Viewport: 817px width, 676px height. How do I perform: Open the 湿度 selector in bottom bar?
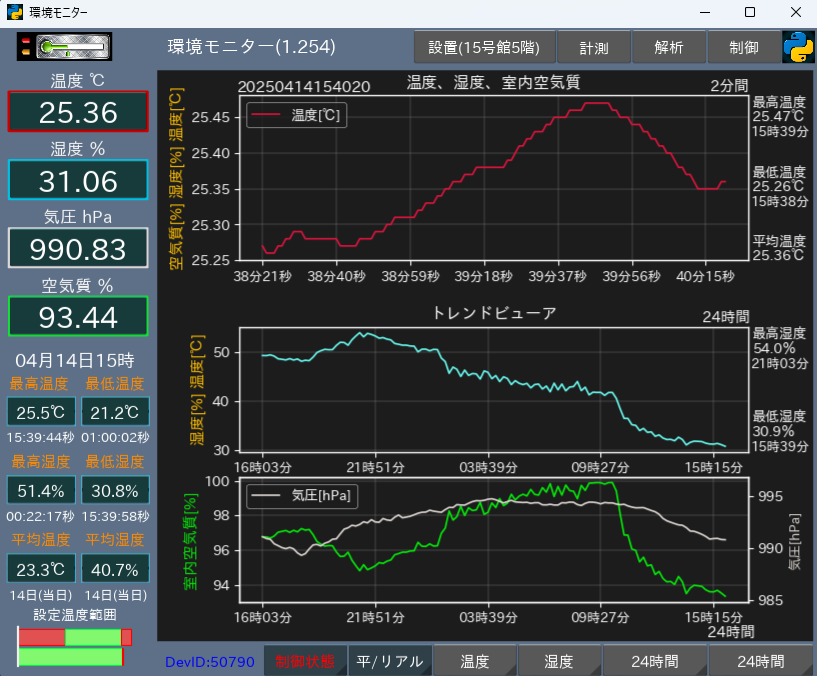[x=559, y=661]
